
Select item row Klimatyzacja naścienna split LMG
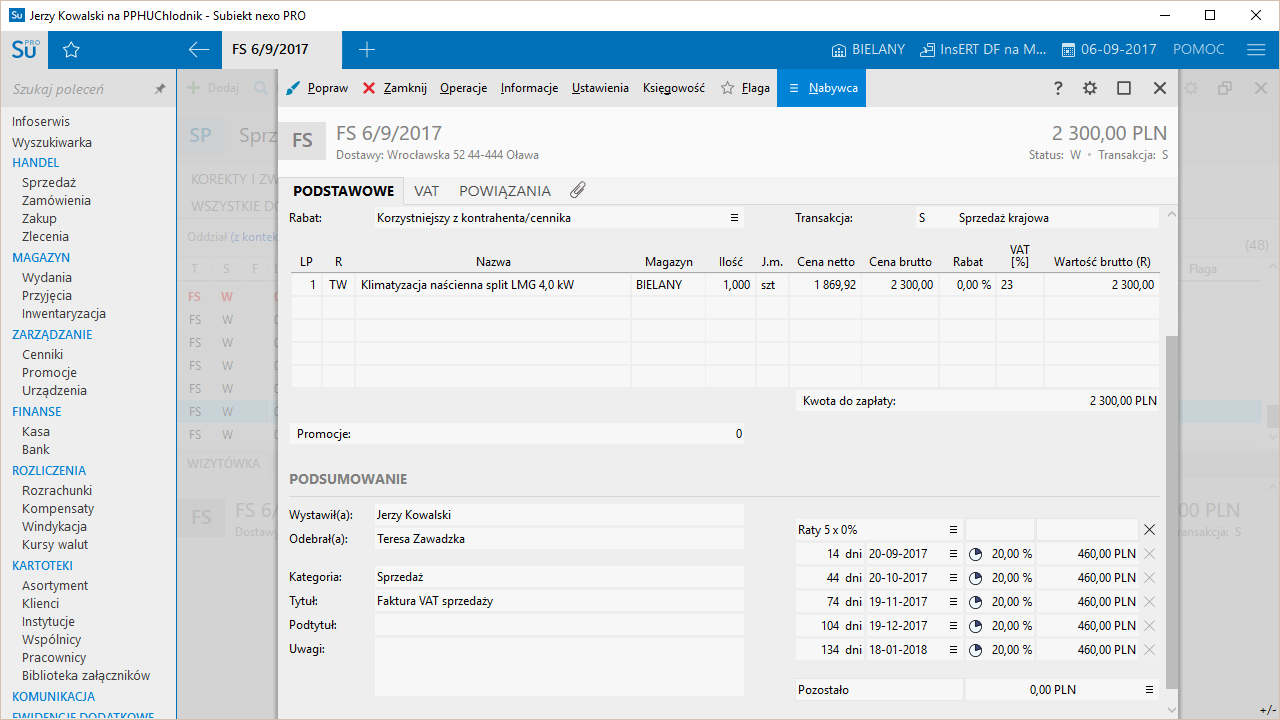725,285
